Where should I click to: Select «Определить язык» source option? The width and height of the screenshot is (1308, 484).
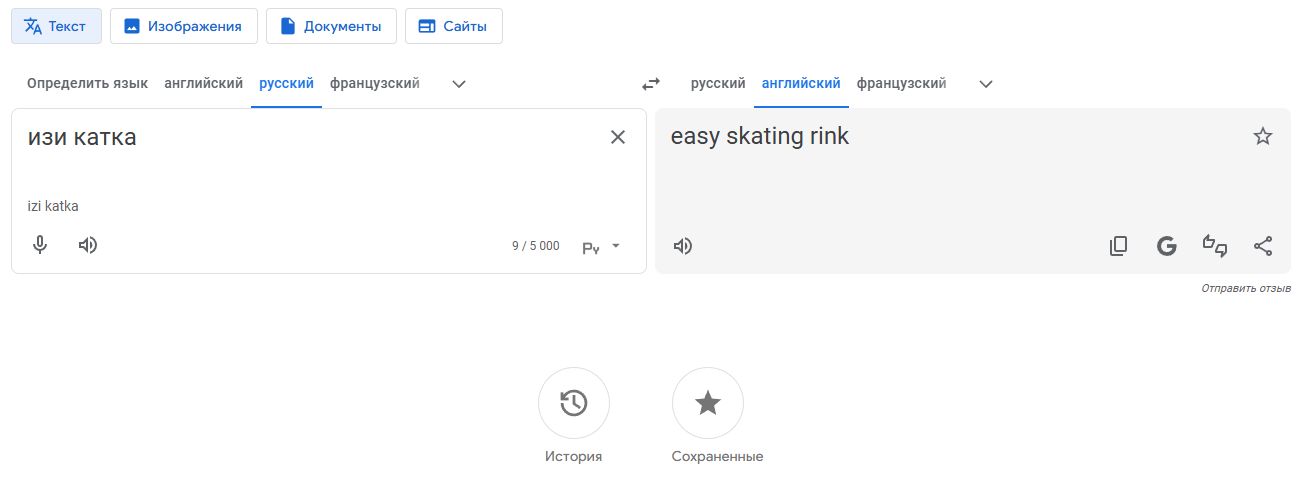[x=87, y=84]
